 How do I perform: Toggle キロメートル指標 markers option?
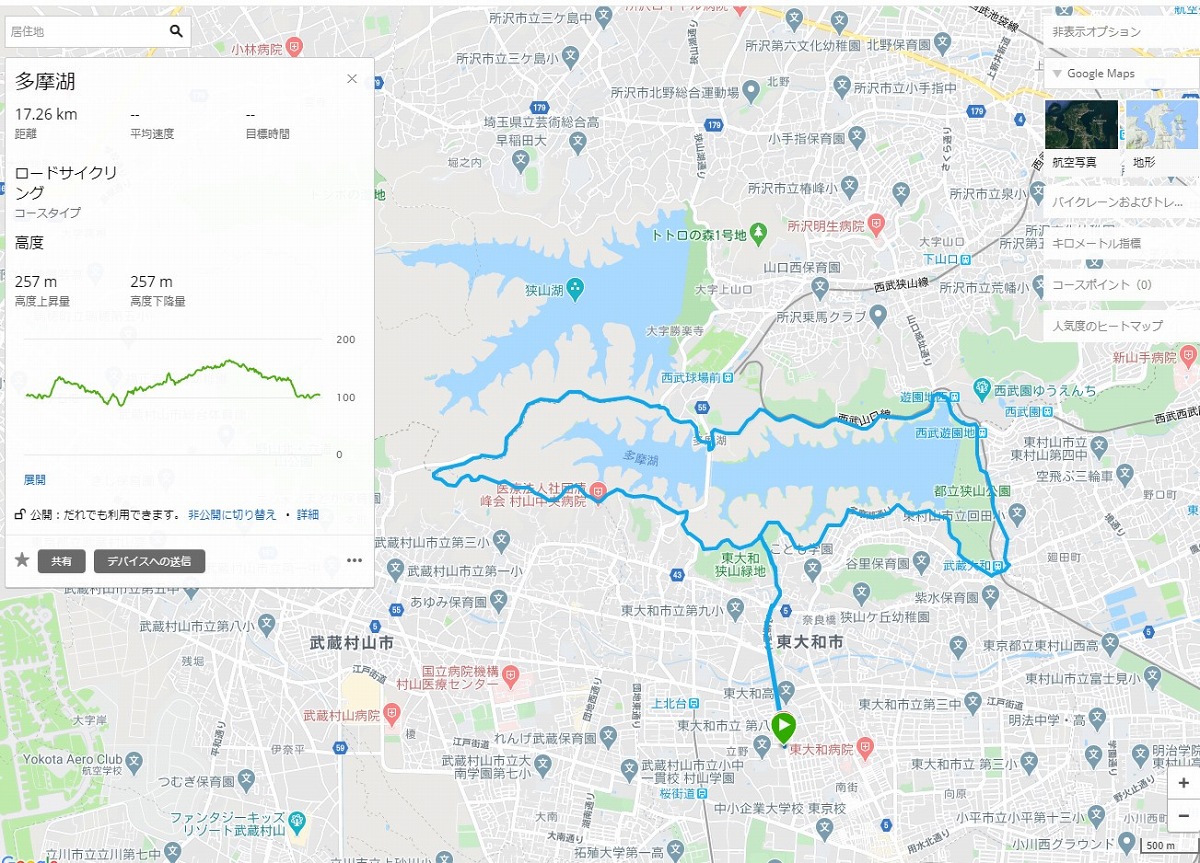pos(1121,243)
